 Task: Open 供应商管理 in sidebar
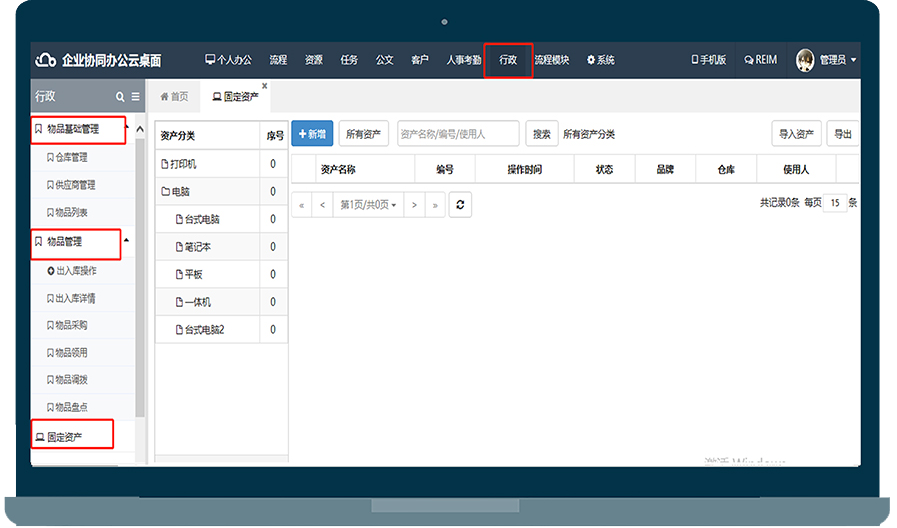[71, 185]
